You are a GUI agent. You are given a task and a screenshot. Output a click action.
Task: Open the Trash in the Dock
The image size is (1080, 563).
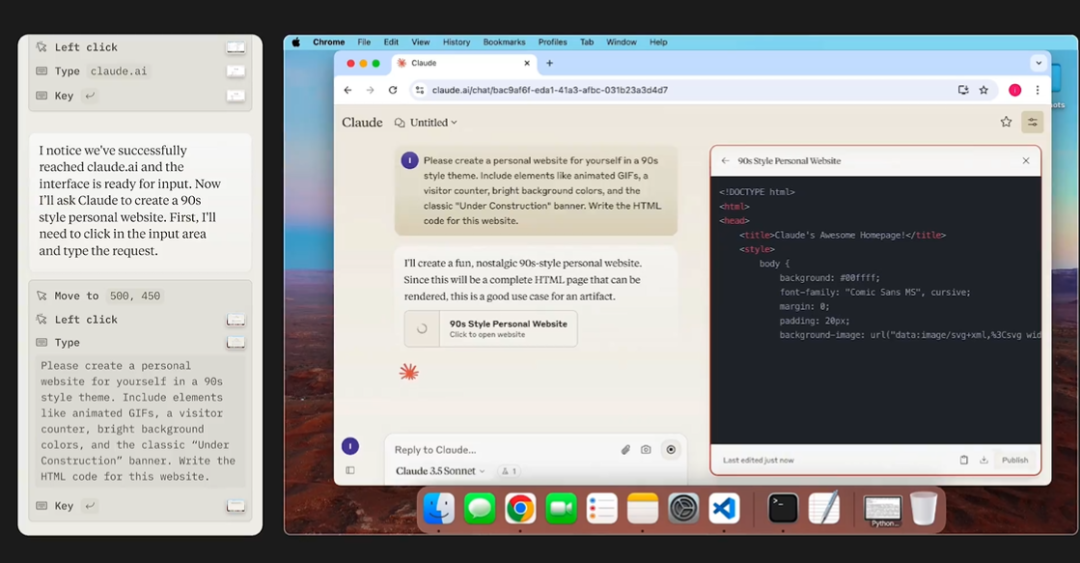click(x=924, y=509)
